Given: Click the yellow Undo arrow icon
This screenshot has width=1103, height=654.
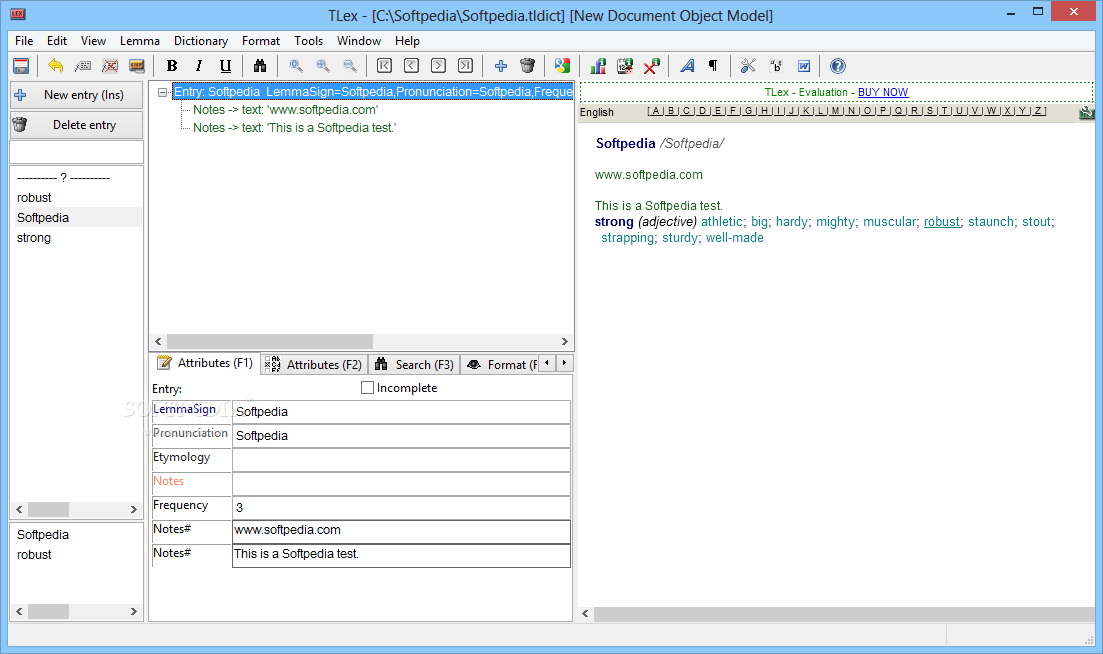Looking at the screenshot, I should pyautogui.click(x=56, y=66).
